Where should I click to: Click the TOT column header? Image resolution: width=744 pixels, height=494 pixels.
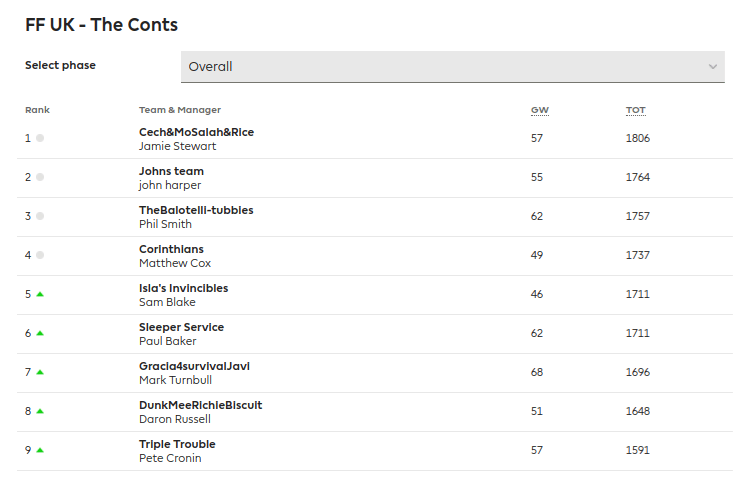tap(635, 110)
